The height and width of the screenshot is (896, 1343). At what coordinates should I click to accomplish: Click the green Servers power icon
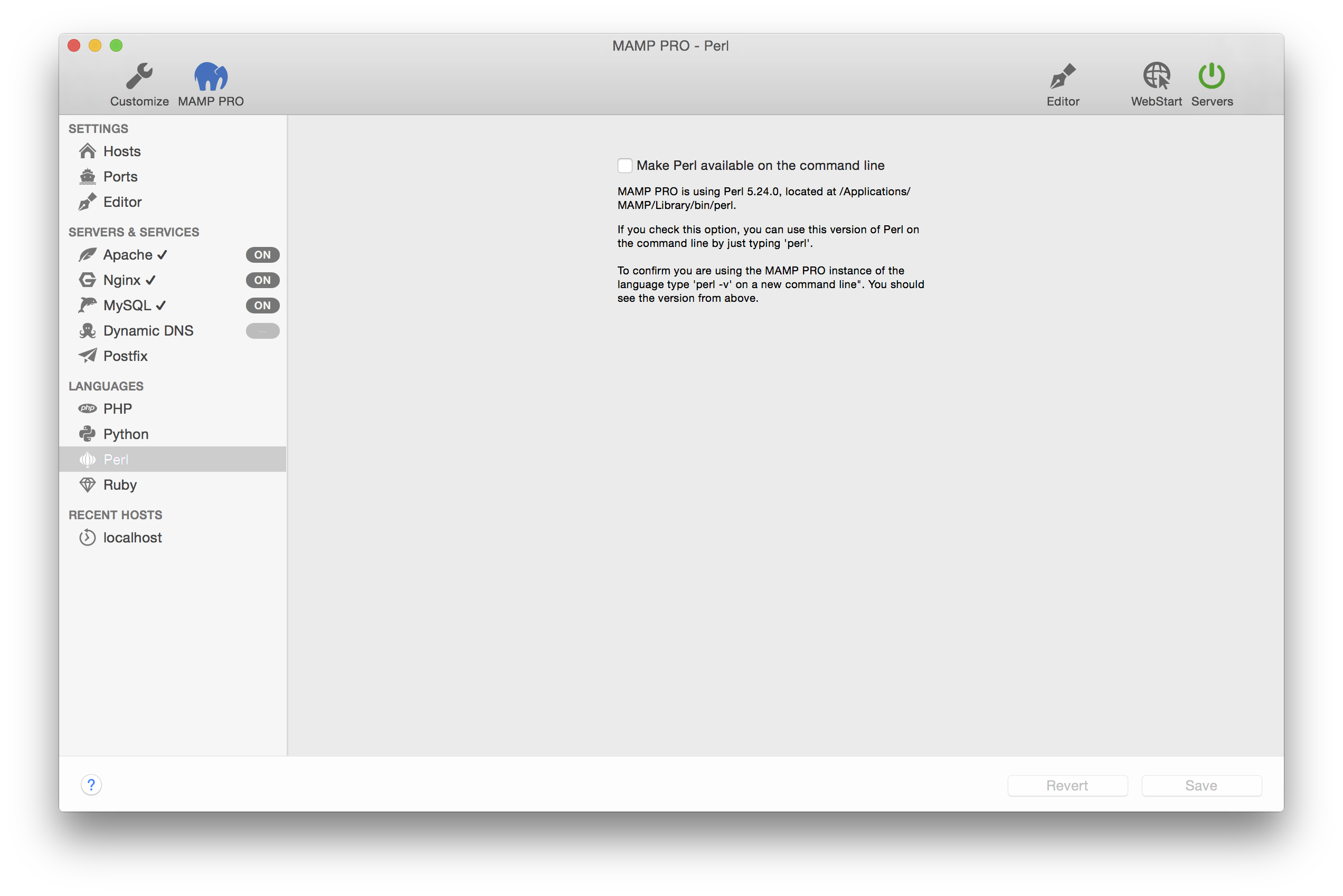click(1212, 76)
